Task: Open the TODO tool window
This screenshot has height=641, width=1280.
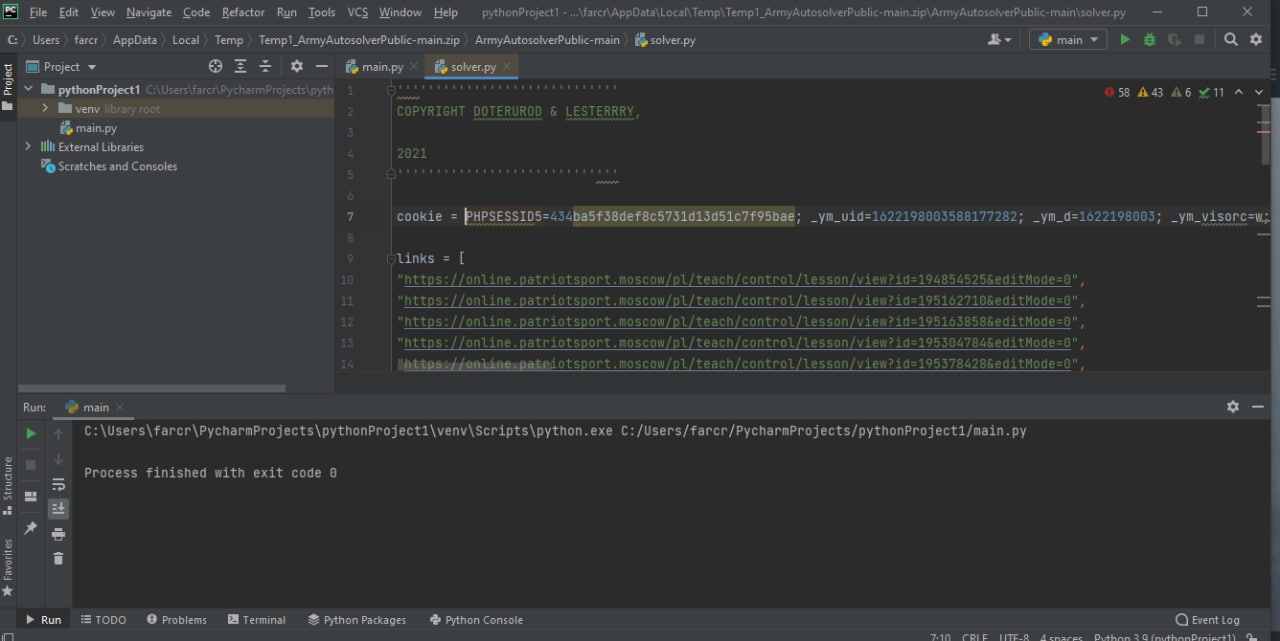Action: click(x=103, y=620)
